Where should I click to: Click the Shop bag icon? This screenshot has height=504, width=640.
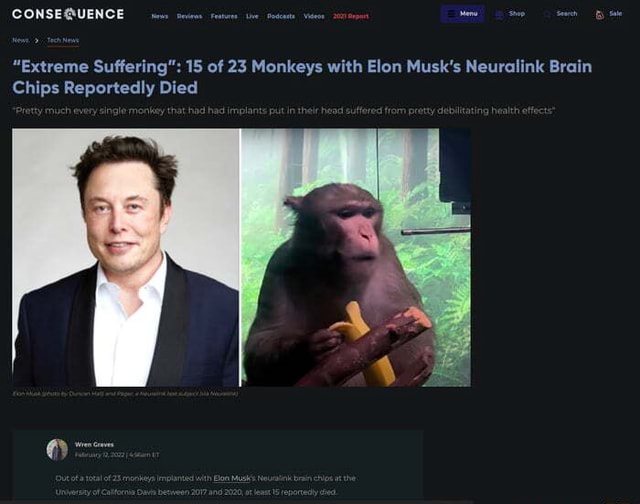[x=499, y=15]
